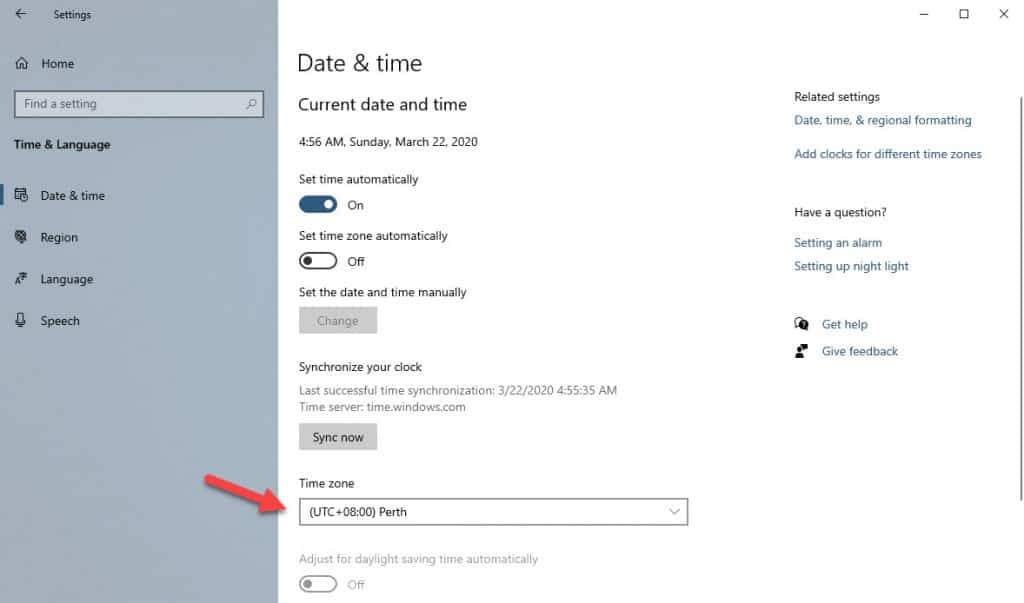Image resolution: width=1024 pixels, height=603 pixels.
Task: Click the Setting an alarm link
Action: pyautogui.click(x=838, y=242)
